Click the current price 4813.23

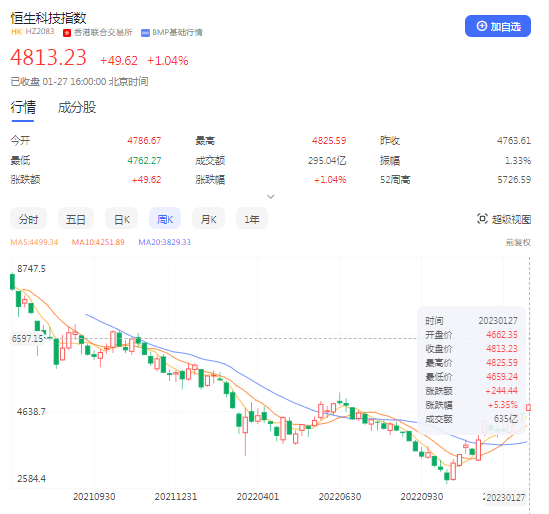48,57
